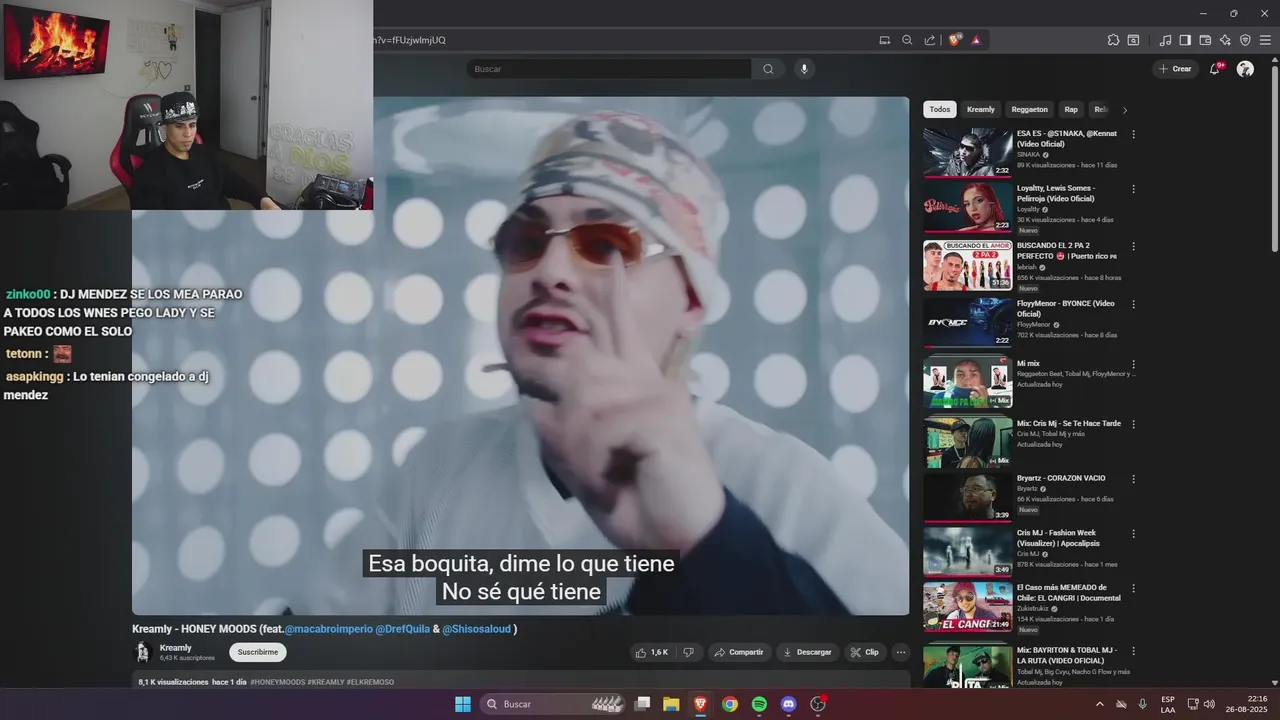Open El Caso más MEMEADO de Chile title
The image size is (1280, 720).
1068,593
